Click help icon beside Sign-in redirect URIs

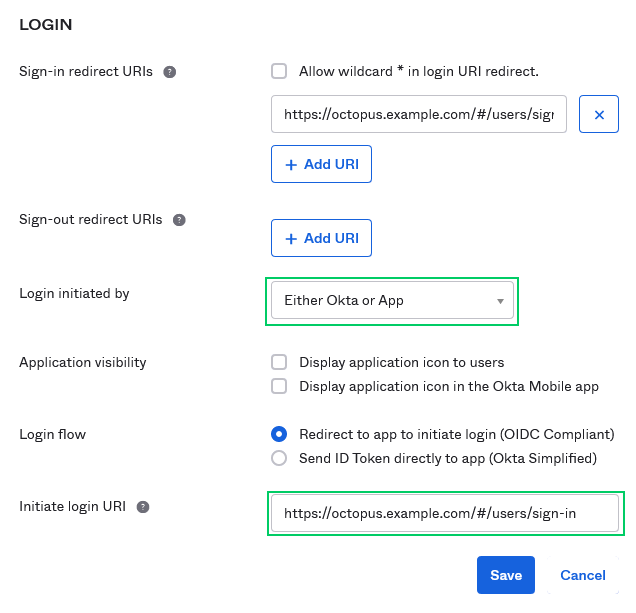click(x=170, y=72)
